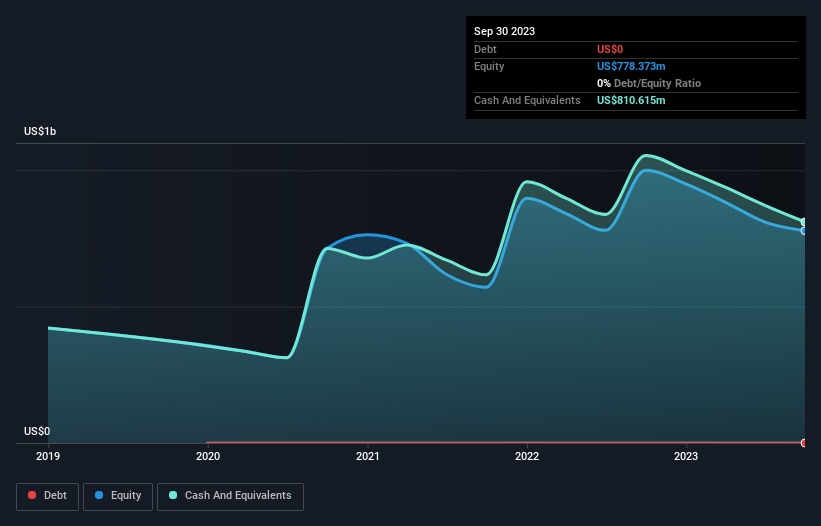Click the US$810.615m cash value
This screenshot has width=821, height=526.
pyautogui.click(x=631, y=100)
